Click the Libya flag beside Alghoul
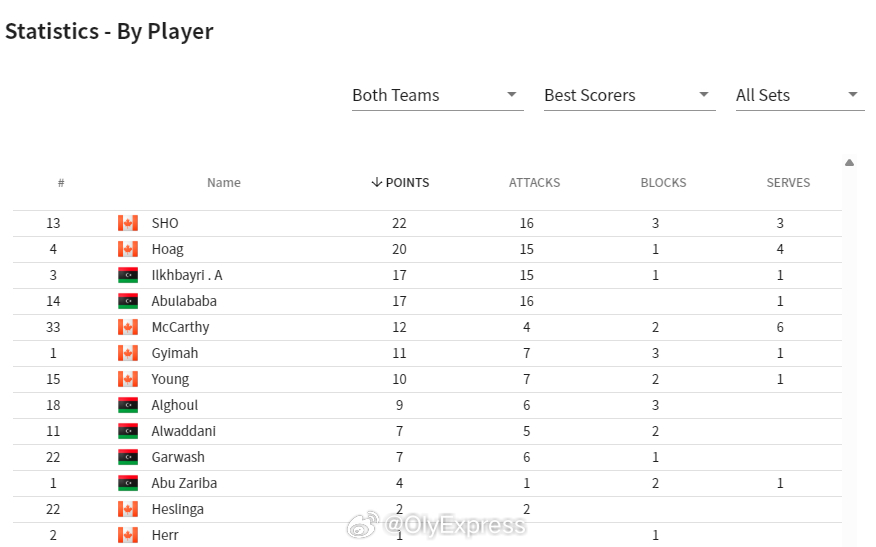Screen dimensions: 876x547 tap(128, 405)
